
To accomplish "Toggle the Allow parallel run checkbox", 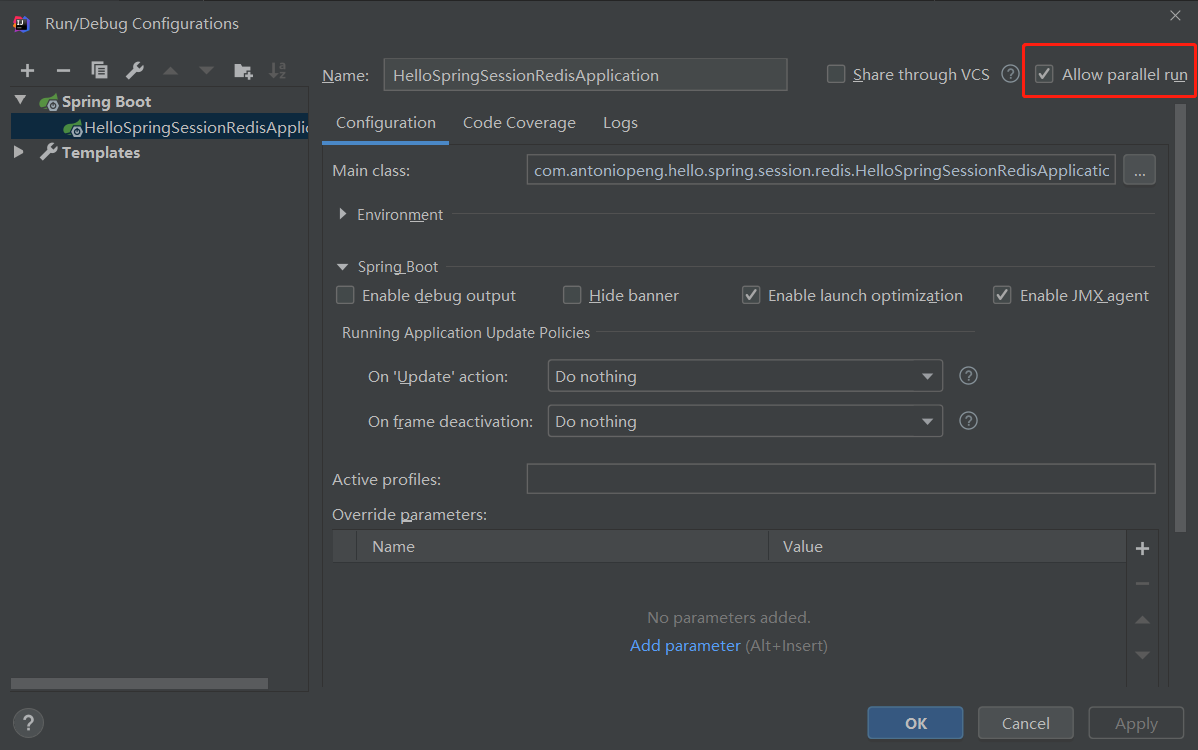I will (1044, 74).
